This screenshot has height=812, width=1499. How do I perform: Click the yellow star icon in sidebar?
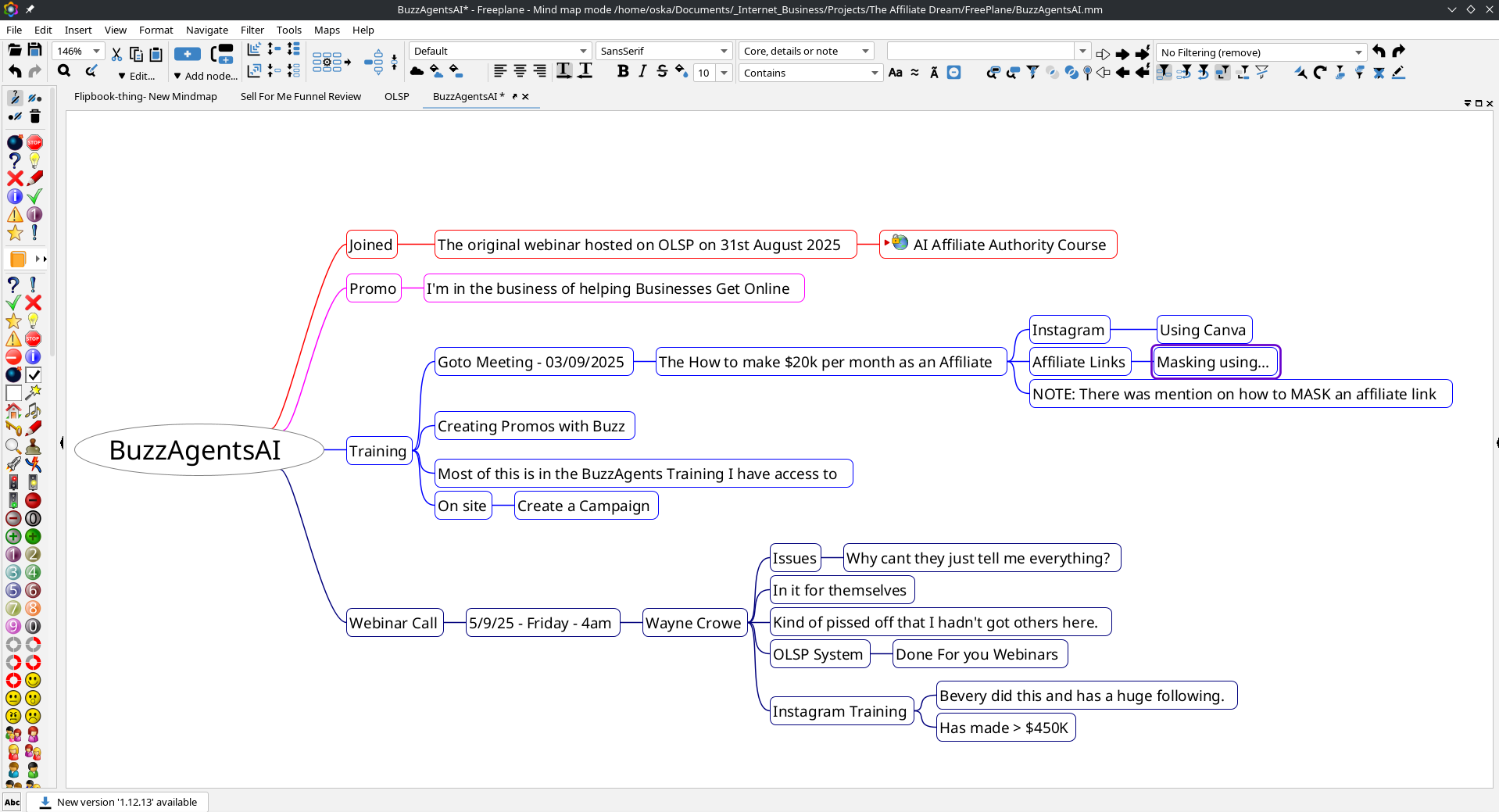point(15,233)
